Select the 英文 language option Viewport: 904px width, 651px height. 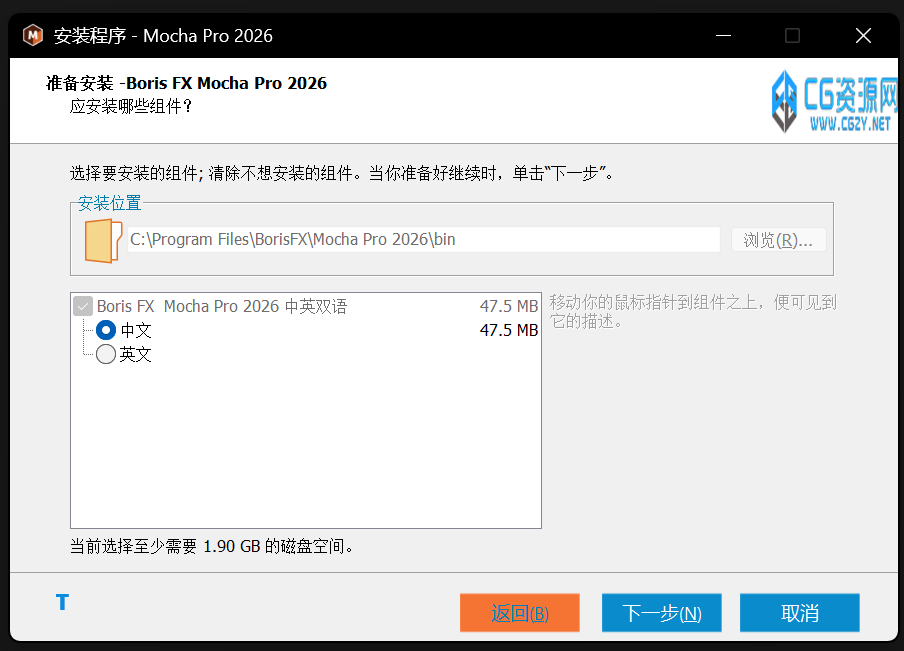(x=105, y=353)
